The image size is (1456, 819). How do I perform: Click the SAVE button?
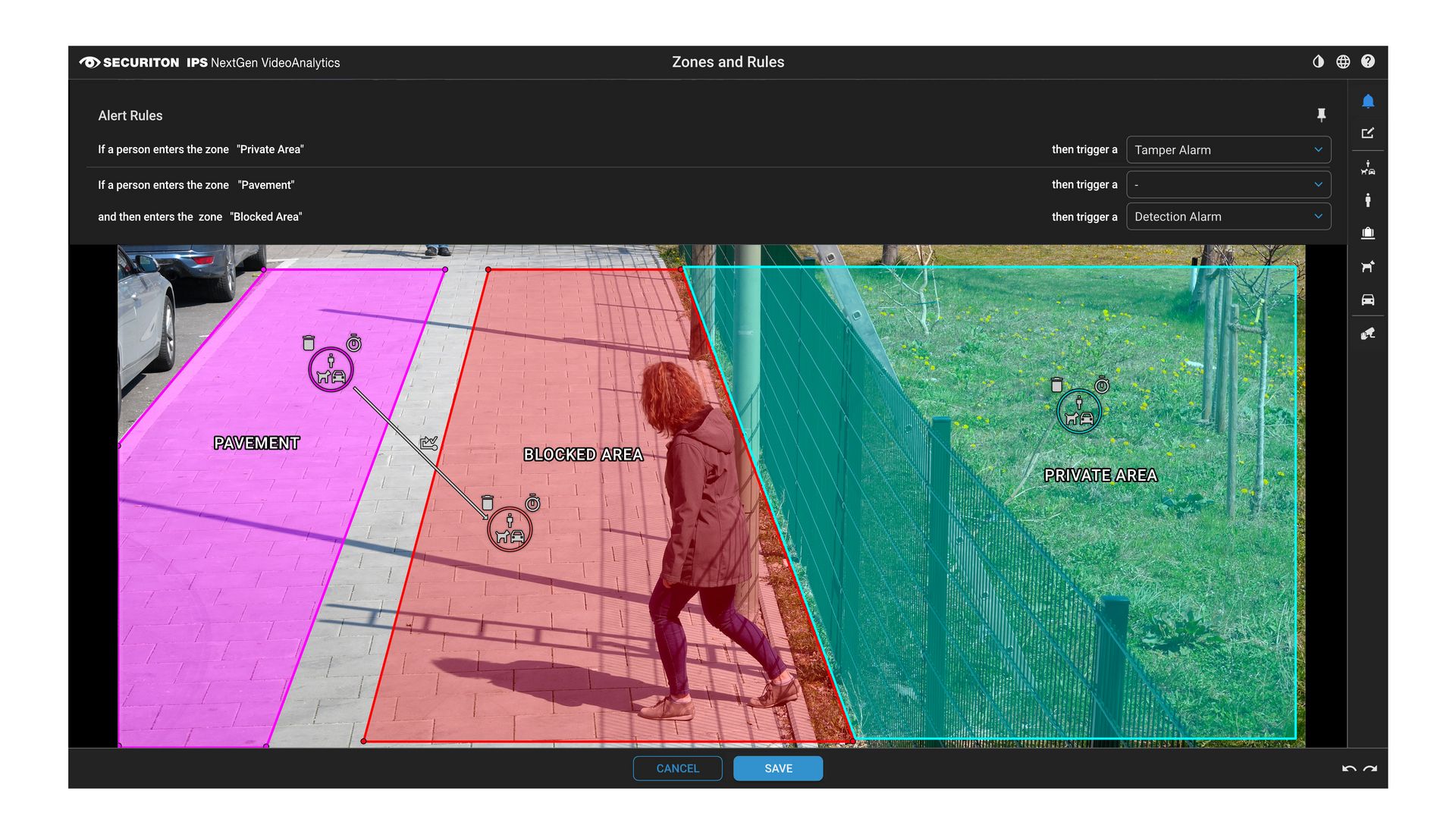778,768
